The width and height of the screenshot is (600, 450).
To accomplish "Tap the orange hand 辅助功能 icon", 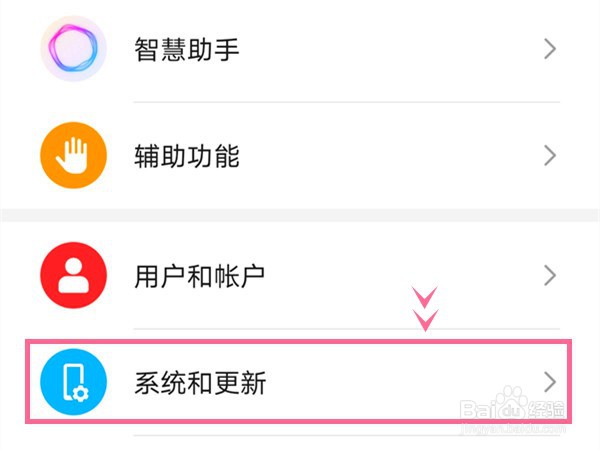I will (x=73, y=157).
